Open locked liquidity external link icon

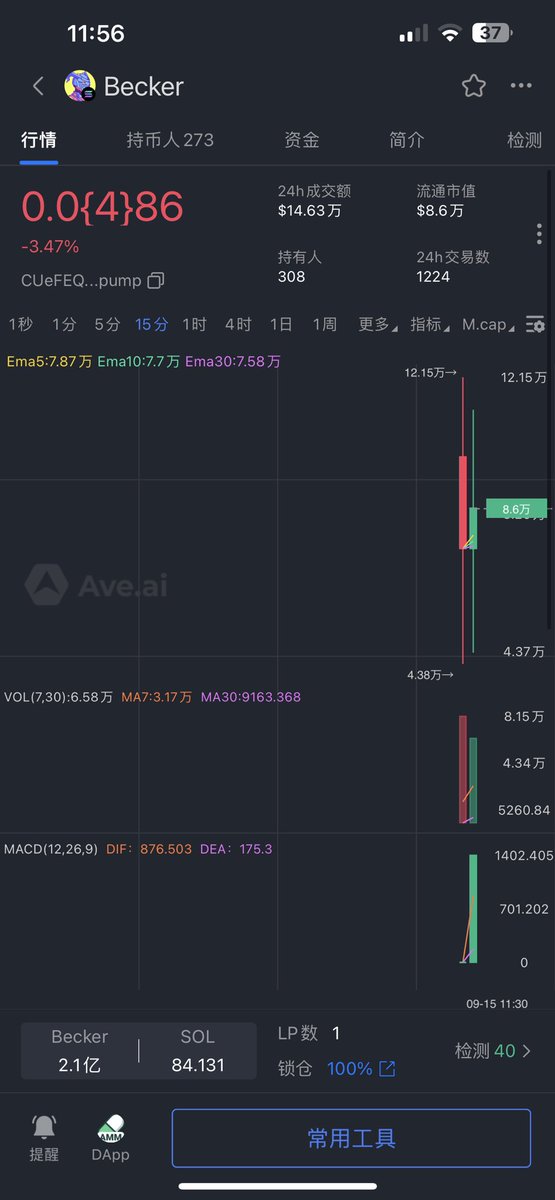pos(387,1069)
